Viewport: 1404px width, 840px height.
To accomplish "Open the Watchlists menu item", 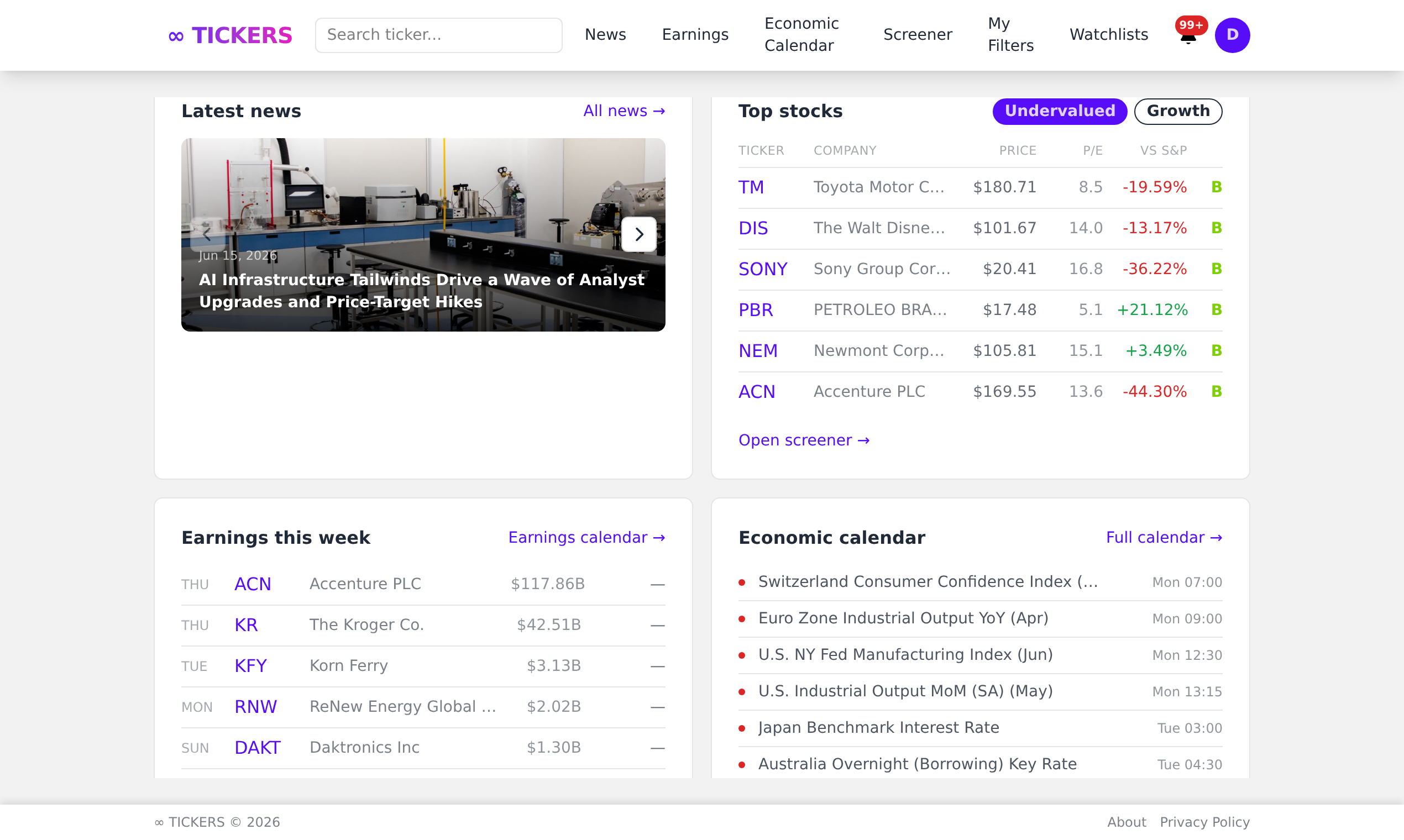I will [x=1108, y=35].
